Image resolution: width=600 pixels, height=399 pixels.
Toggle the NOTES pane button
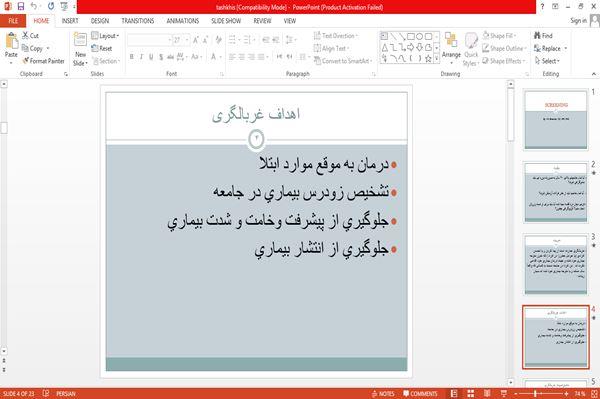coord(383,393)
